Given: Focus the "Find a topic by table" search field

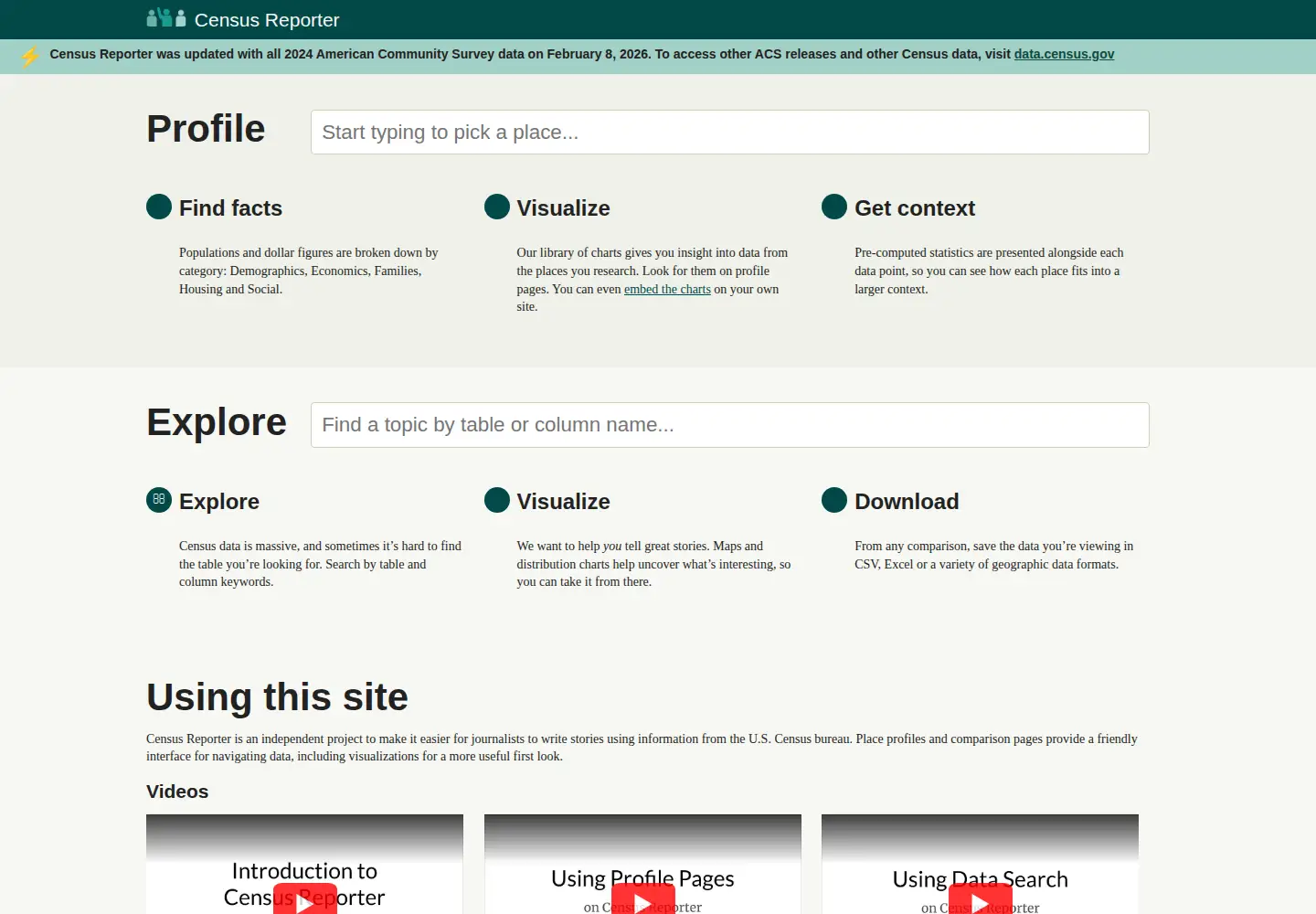Looking at the screenshot, I should (729, 425).
